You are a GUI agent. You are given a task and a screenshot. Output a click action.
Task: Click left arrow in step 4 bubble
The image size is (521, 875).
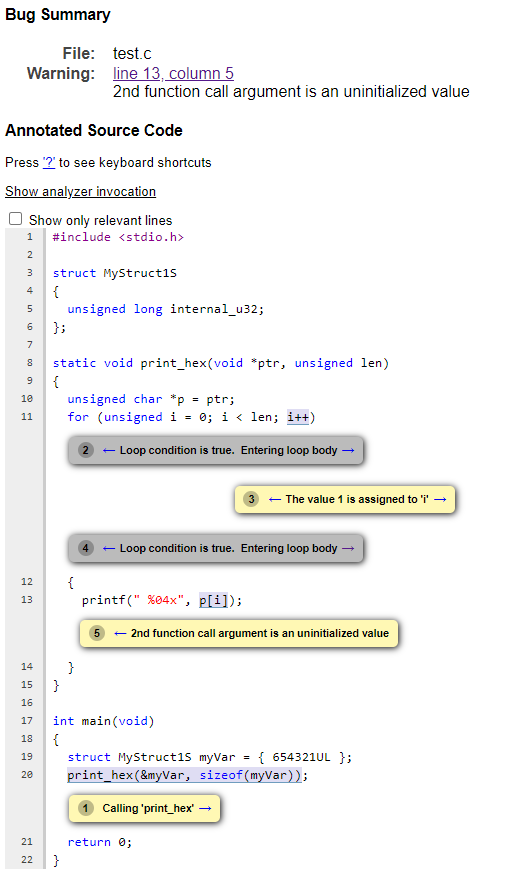click(x=109, y=549)
